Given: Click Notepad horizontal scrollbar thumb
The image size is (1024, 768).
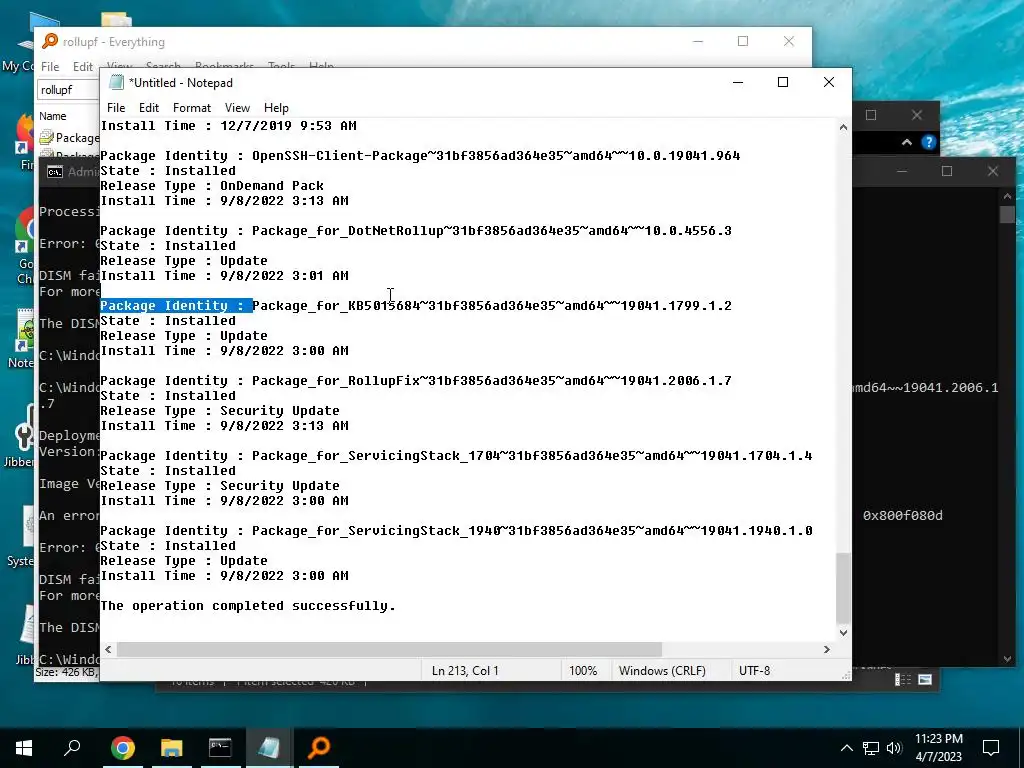Looking at the screenshot, I should 389,649.
